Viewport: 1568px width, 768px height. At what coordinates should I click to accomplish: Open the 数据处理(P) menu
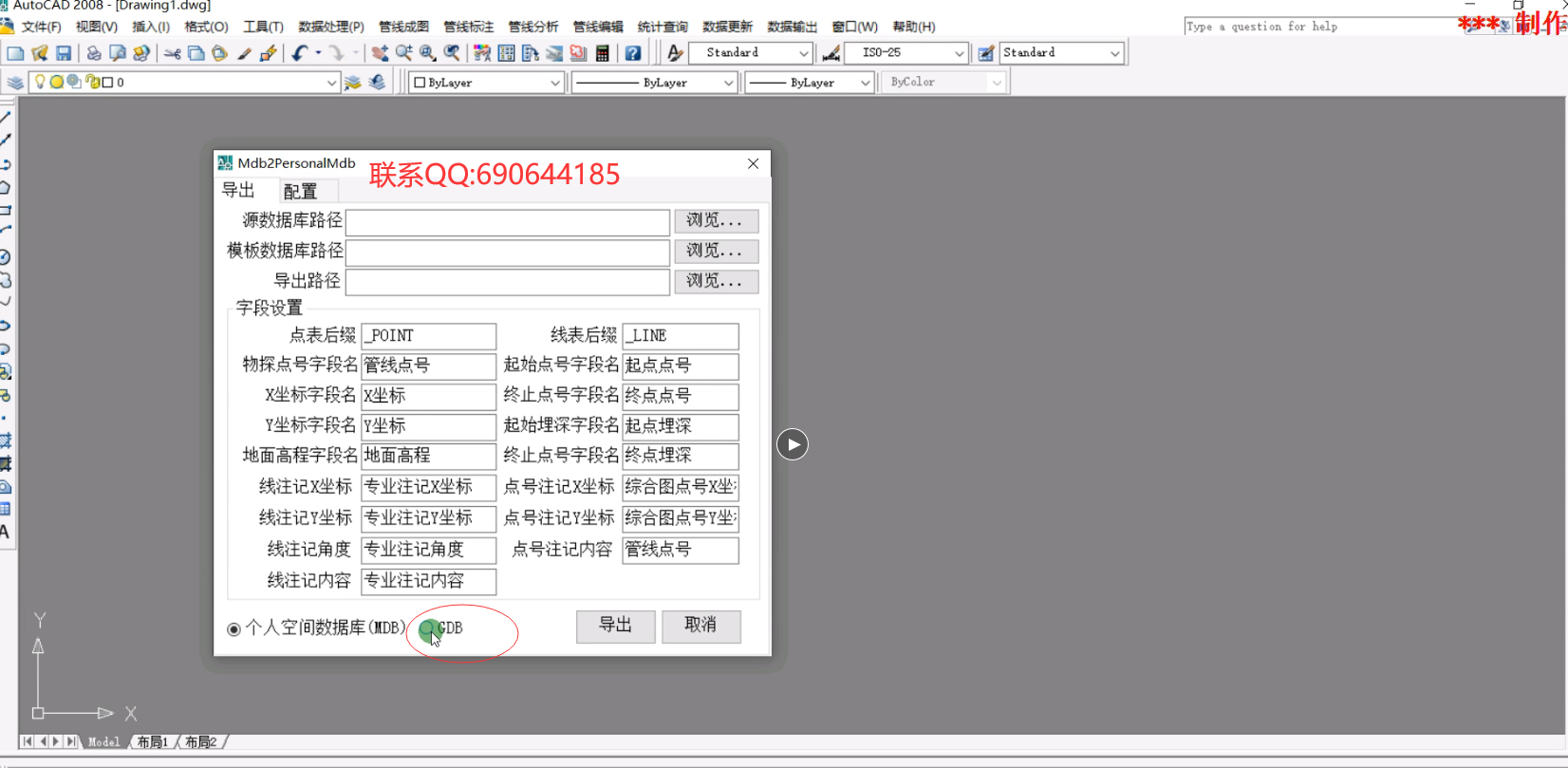tap(331, 27)
